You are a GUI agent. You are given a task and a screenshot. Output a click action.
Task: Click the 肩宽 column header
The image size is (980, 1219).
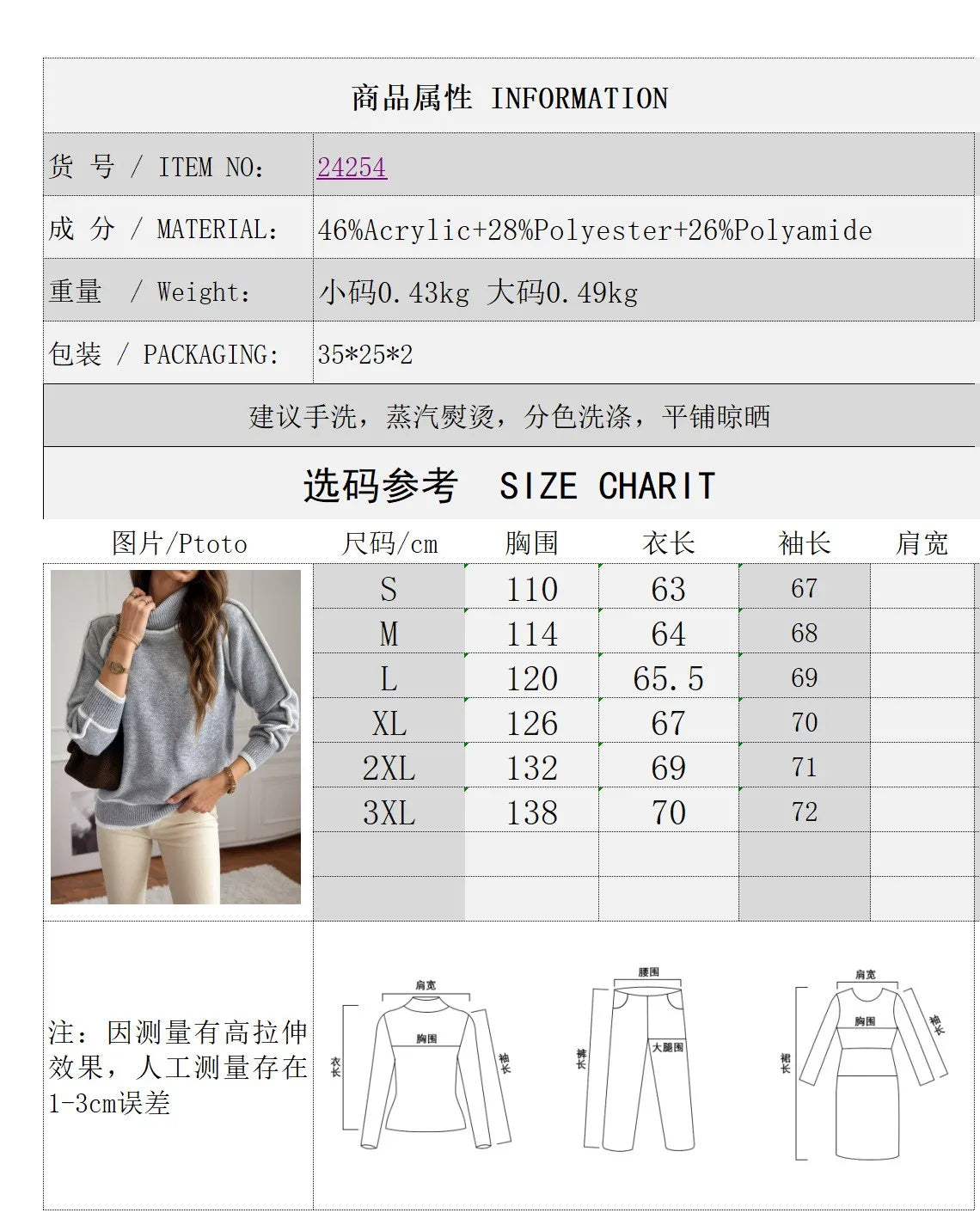pyautogui.click(x=922, y=543)
